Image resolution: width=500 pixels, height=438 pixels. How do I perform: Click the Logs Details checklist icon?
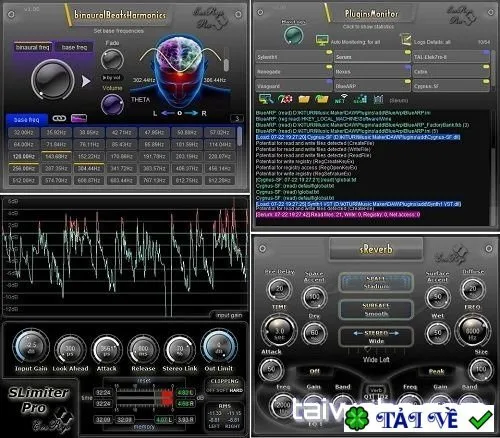click(x=406, y=40)
